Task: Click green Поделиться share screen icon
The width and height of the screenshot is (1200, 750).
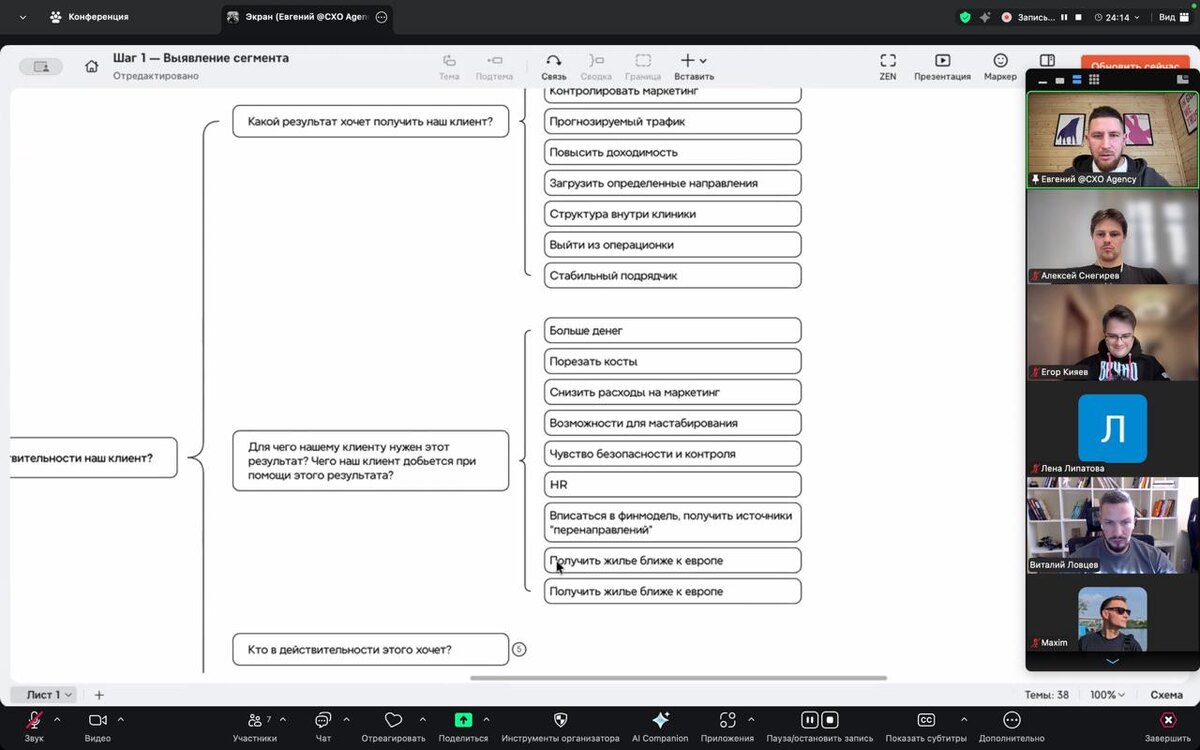Action: coord(463,720)
